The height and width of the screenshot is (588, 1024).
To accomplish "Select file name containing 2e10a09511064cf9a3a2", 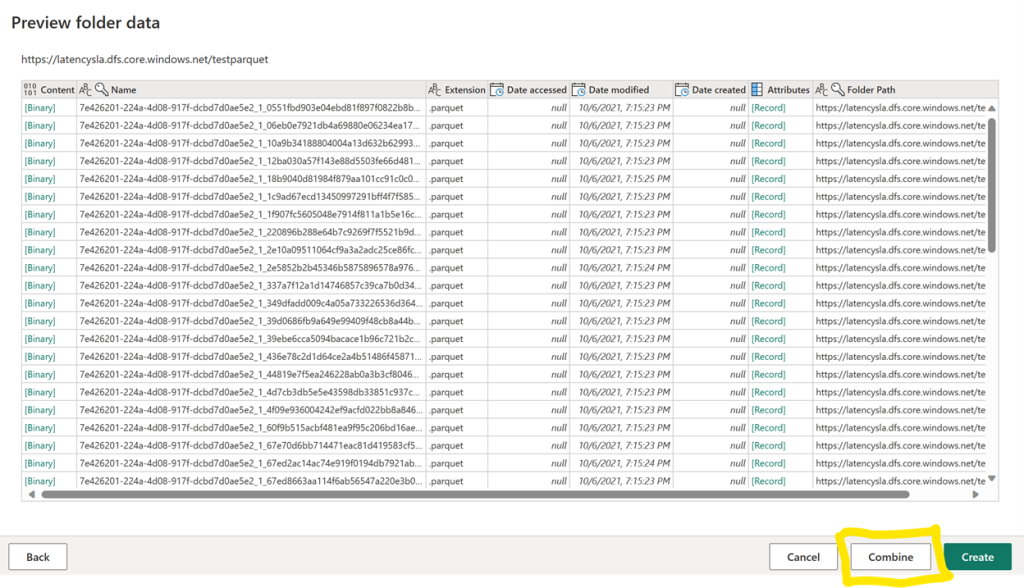I will 250,250.
